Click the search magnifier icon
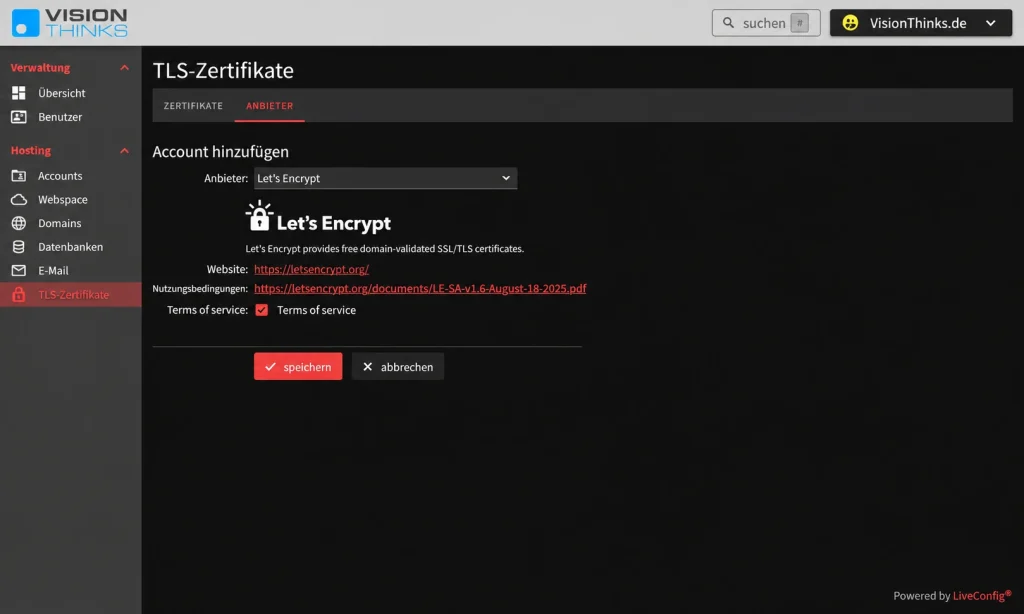Viewport: 1024px width, 614px height. point(728,23)
